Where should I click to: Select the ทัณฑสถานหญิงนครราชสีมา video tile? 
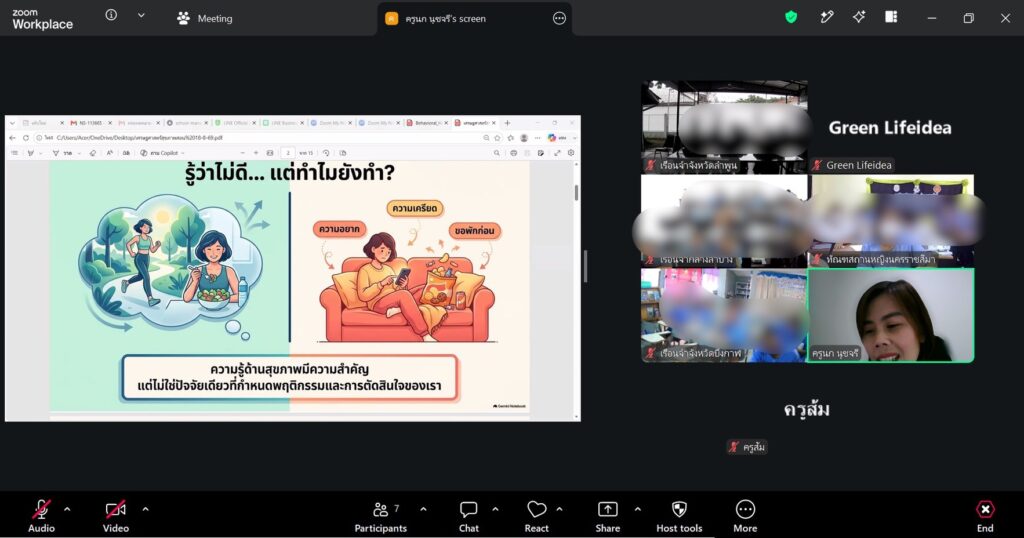tap(891, 221)
